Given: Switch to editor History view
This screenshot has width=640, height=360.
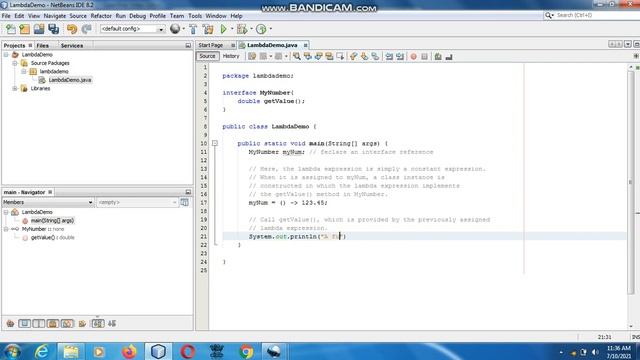Looking at the screenshot, I should click(x=231, y=56).
